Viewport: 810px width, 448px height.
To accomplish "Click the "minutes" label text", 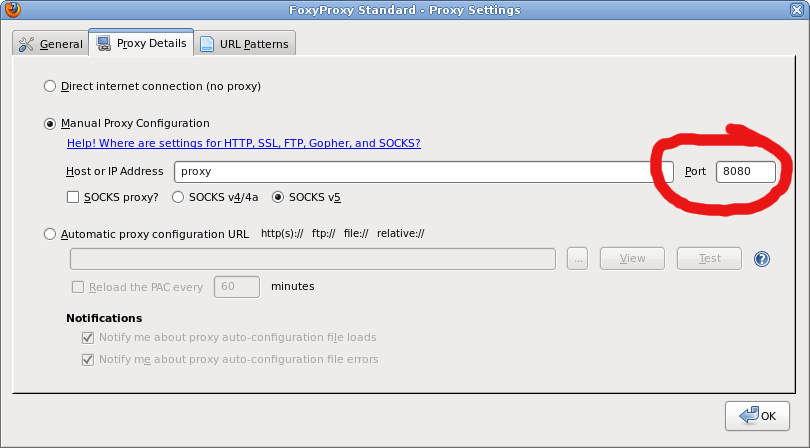I will tap(293, 286).
